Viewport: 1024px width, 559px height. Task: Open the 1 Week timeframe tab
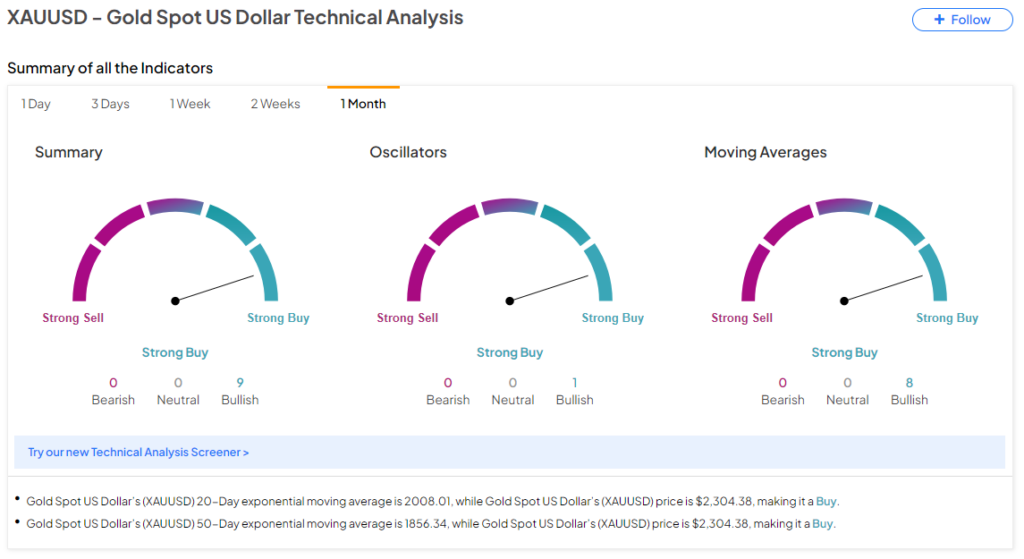pyautogui.click(x=190, y=104)
